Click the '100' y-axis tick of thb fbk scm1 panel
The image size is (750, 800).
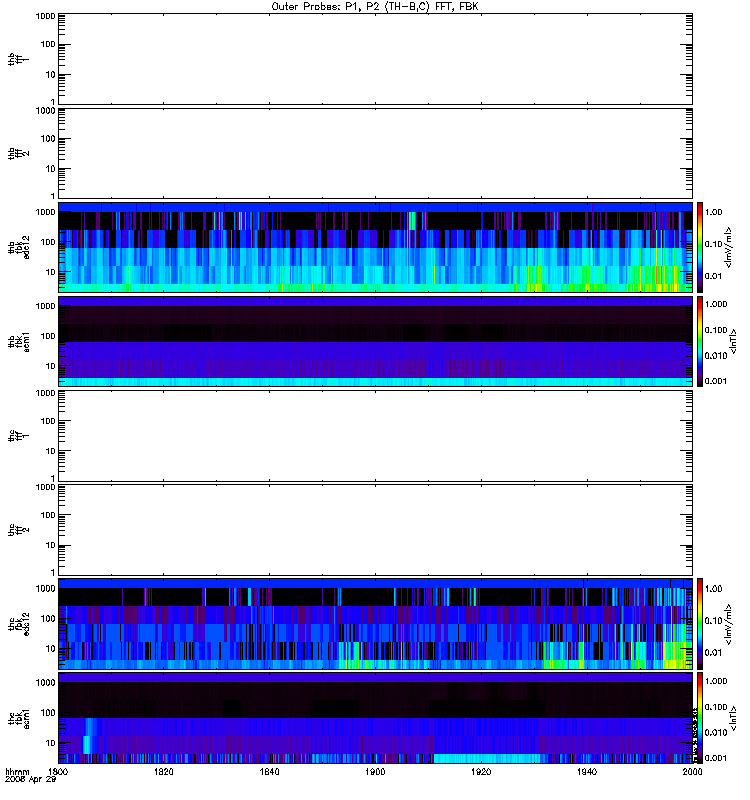pyautogui.click(x=48, y=336)
